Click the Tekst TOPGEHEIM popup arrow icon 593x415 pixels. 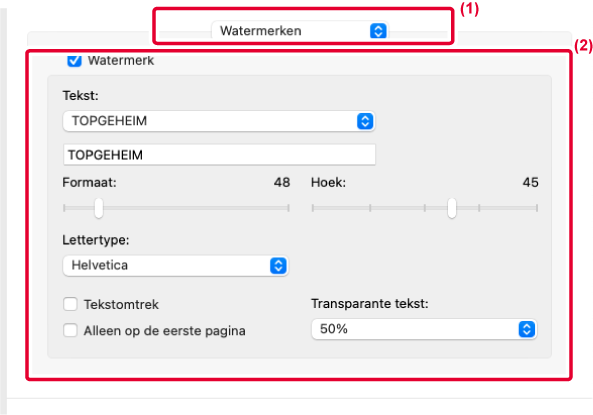tap(365, 121)
